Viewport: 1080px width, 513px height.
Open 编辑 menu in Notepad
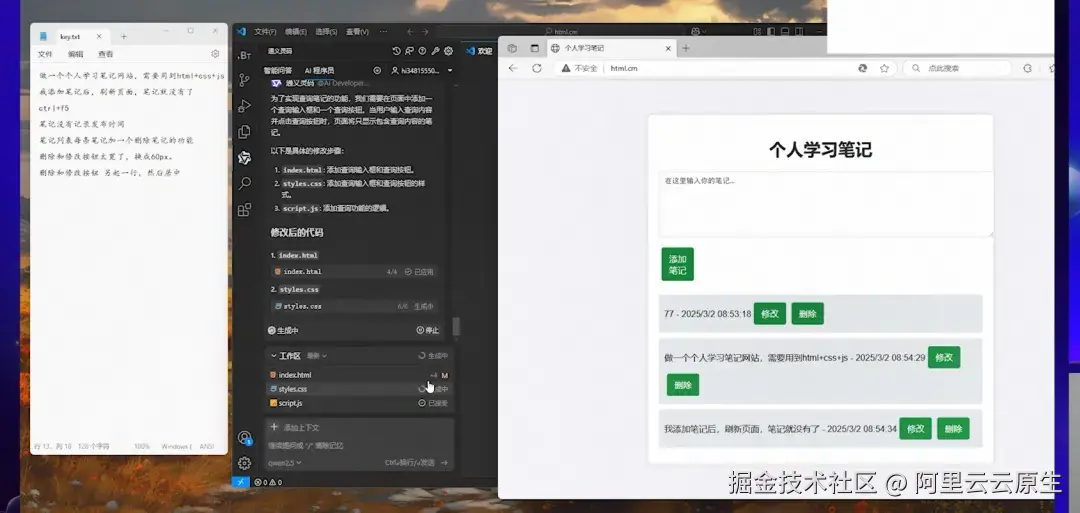pos(75,54)
